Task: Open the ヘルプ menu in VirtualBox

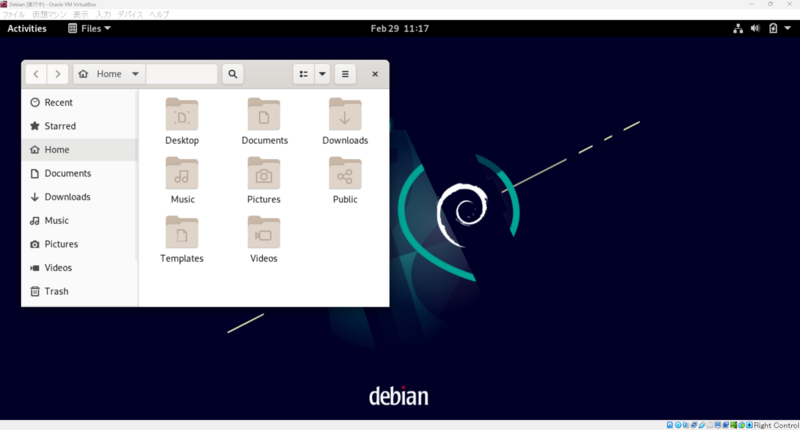Action: (x=159, y=15)
